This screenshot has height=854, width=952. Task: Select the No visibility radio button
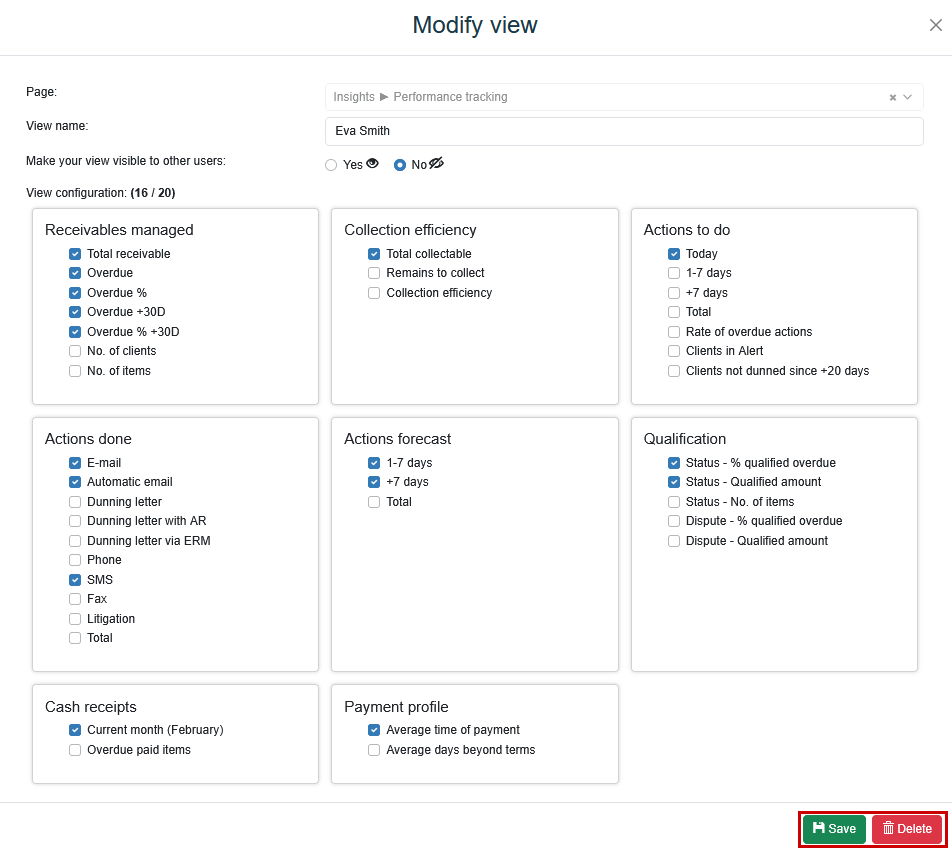(400, 165)
